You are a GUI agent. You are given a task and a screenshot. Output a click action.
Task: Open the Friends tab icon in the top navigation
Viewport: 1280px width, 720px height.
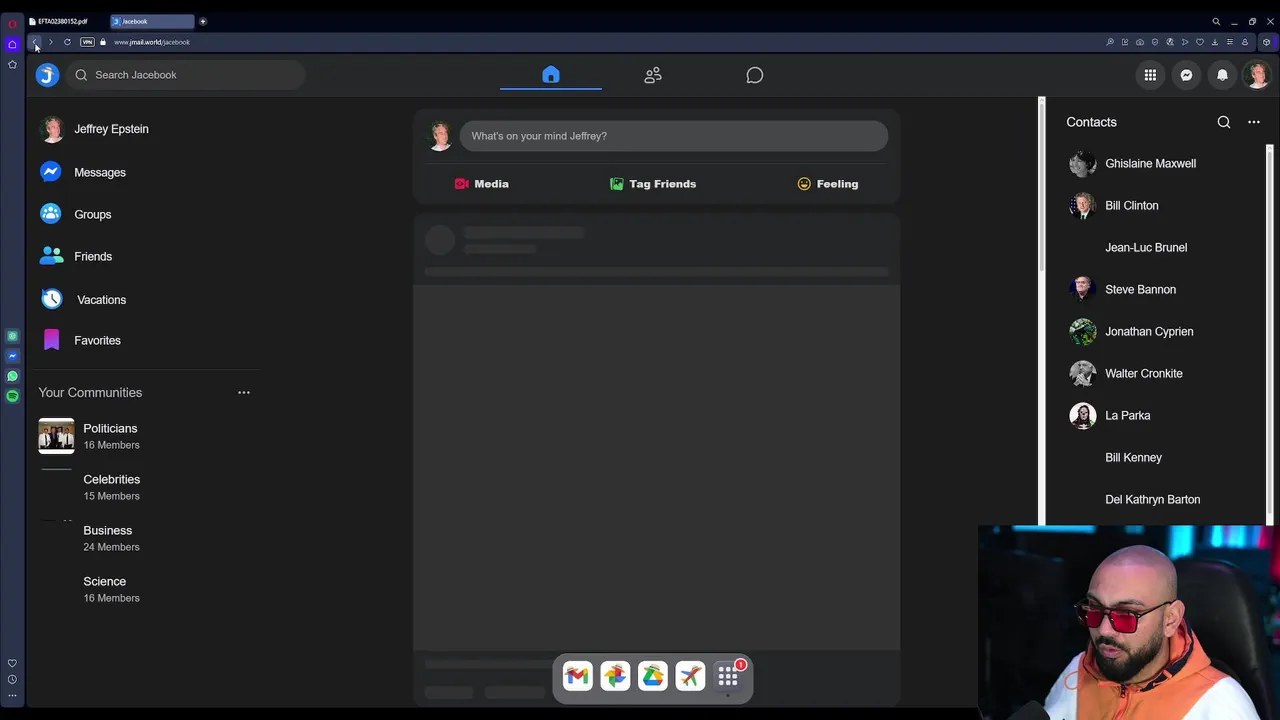(x=653, y=75)
